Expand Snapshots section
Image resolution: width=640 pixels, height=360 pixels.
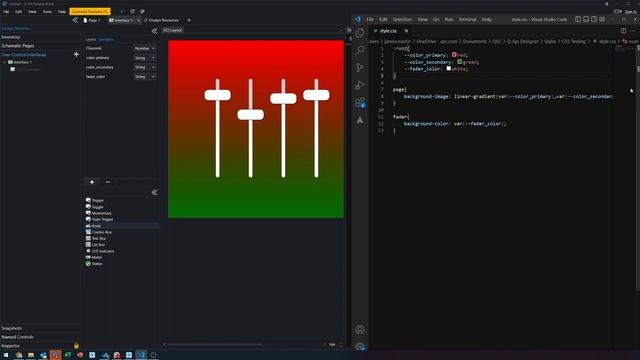[40, 328]
